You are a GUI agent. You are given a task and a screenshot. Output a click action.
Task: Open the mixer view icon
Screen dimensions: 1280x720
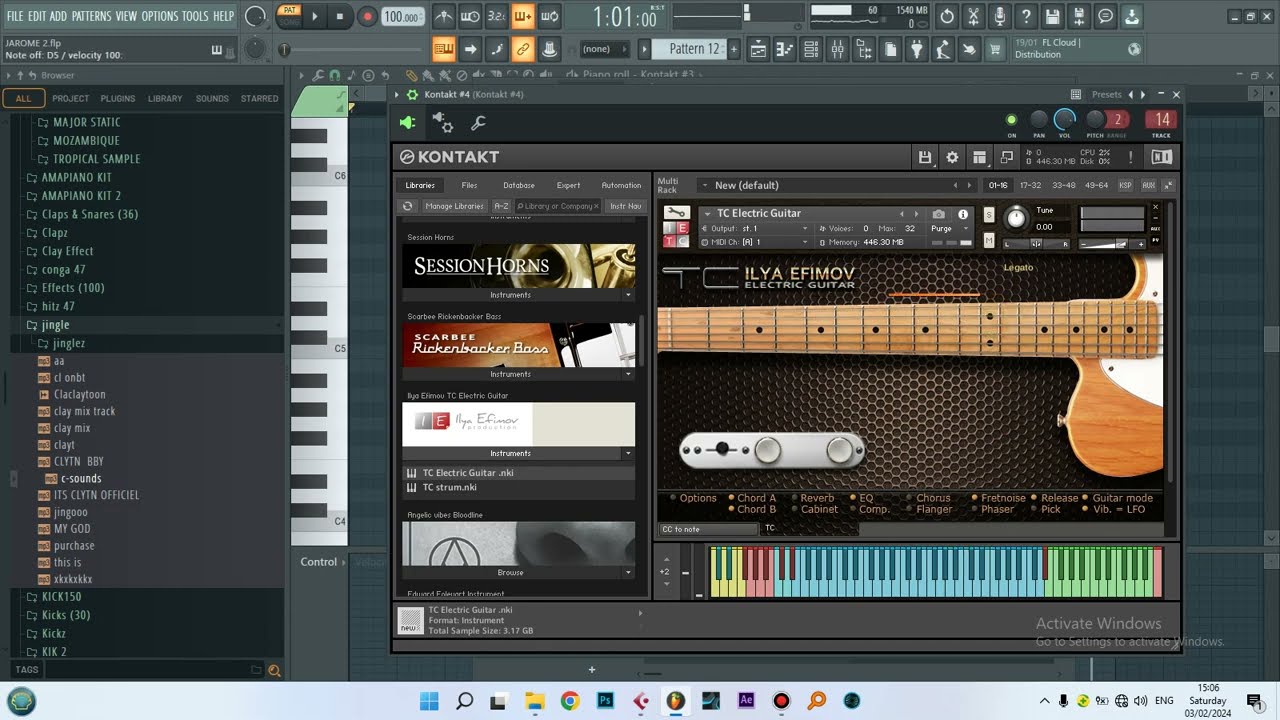tap(837, 49)
